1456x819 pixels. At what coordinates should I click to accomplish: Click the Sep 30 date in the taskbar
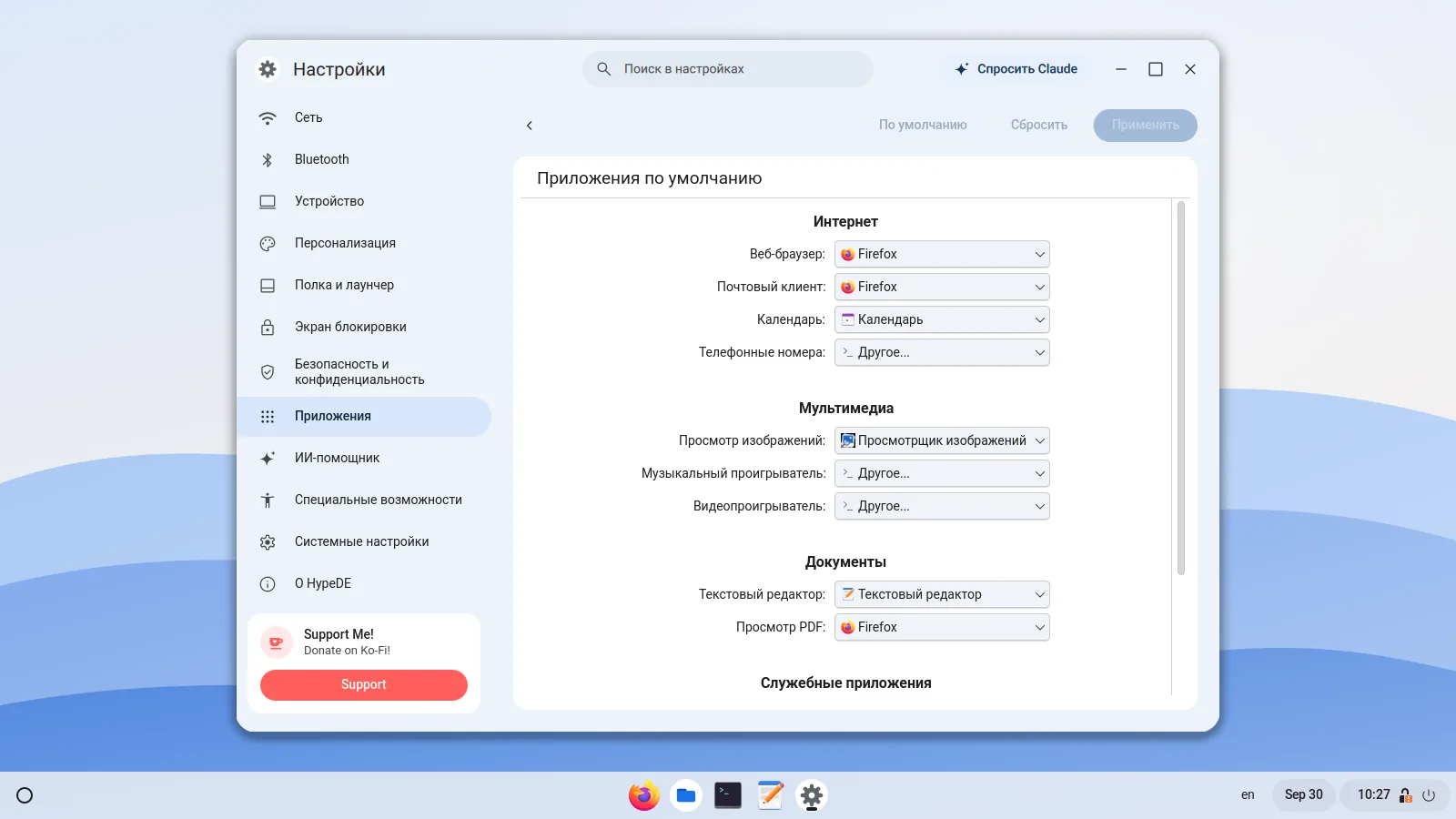1303,795
